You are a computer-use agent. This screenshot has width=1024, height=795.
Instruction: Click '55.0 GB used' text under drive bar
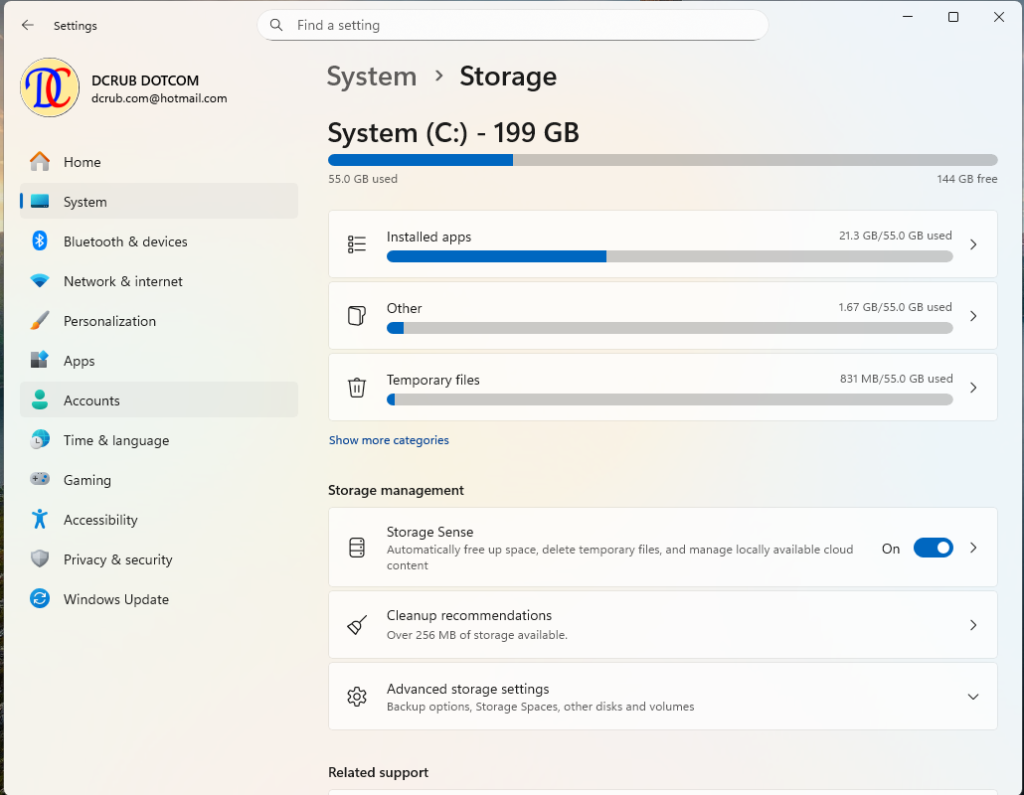pos(362,178)
